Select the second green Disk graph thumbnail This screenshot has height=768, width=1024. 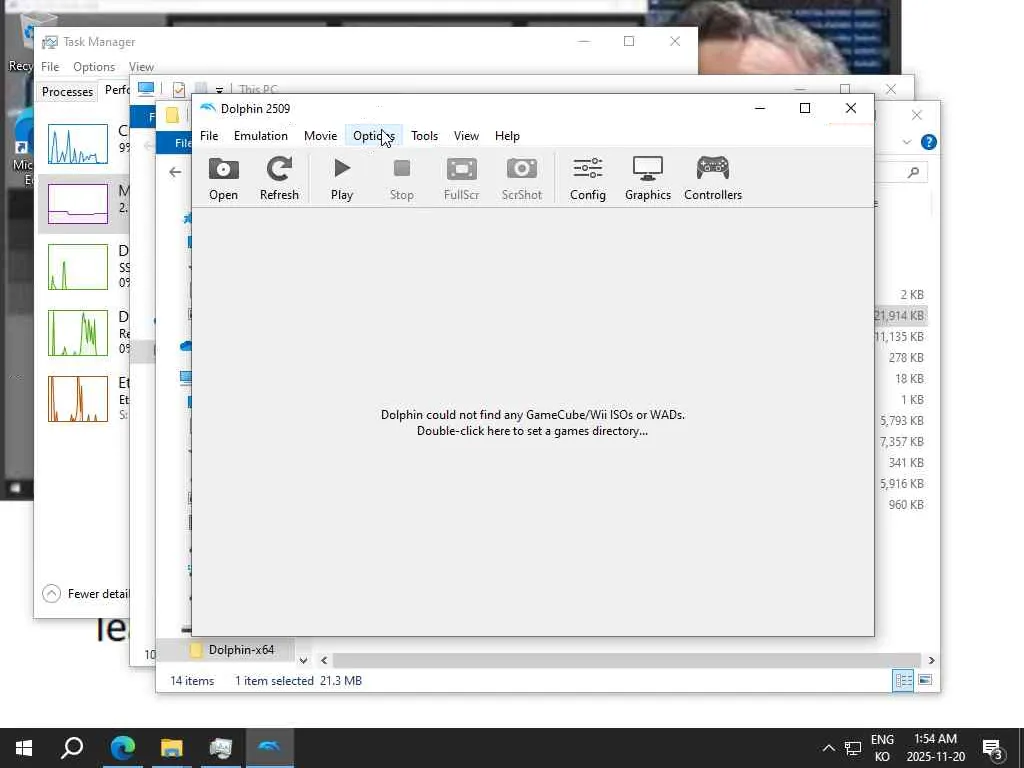tap(78, 333)
